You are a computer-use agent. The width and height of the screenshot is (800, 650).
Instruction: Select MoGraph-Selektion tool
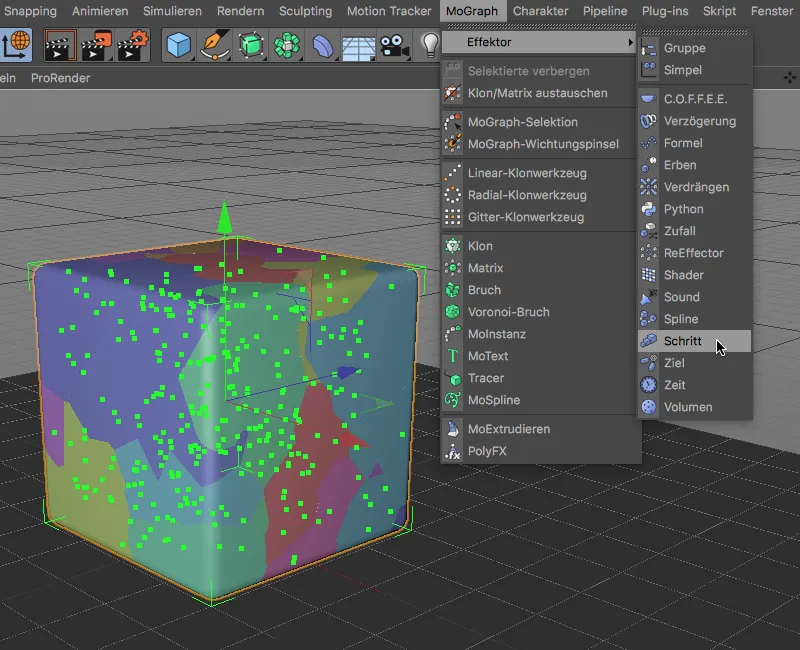pyautogui.click(x=539, y=122)
